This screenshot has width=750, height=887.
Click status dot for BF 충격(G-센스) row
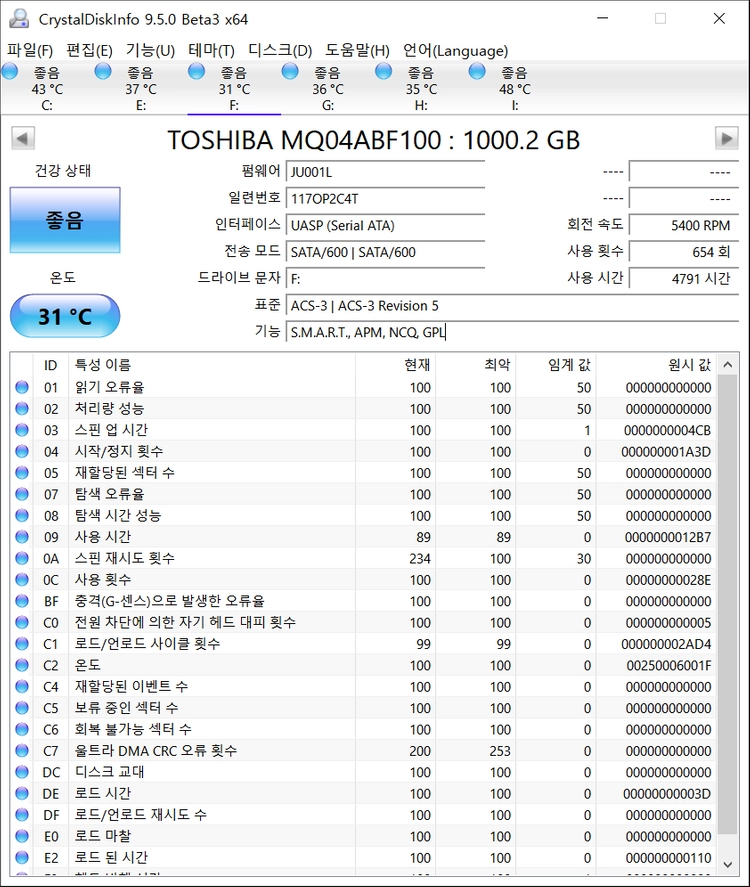tap(21, 601)
